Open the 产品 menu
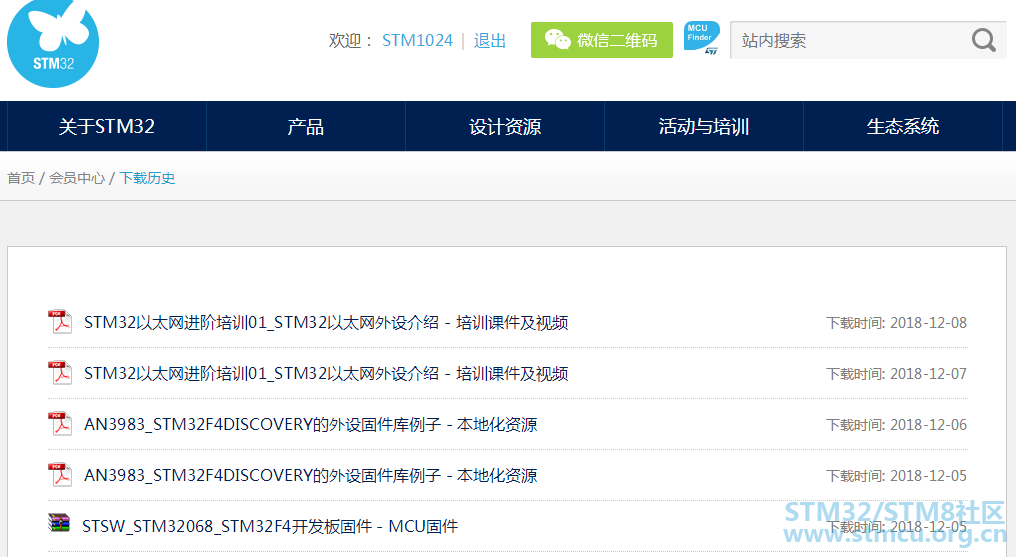The image size is (1016, 557). (306, 126)
